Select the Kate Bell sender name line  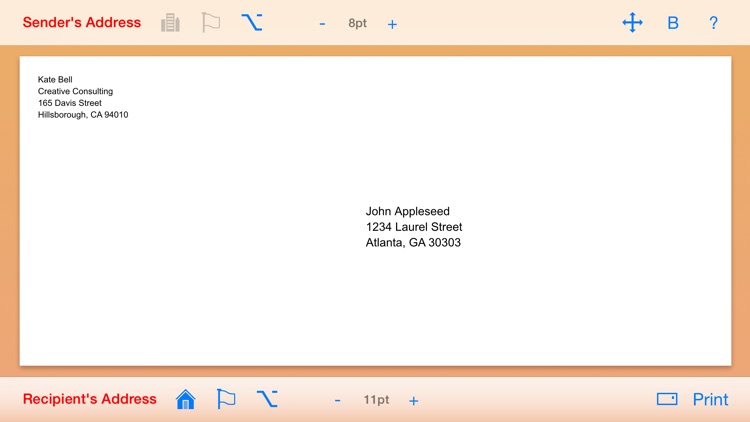(x=55, y=79)
